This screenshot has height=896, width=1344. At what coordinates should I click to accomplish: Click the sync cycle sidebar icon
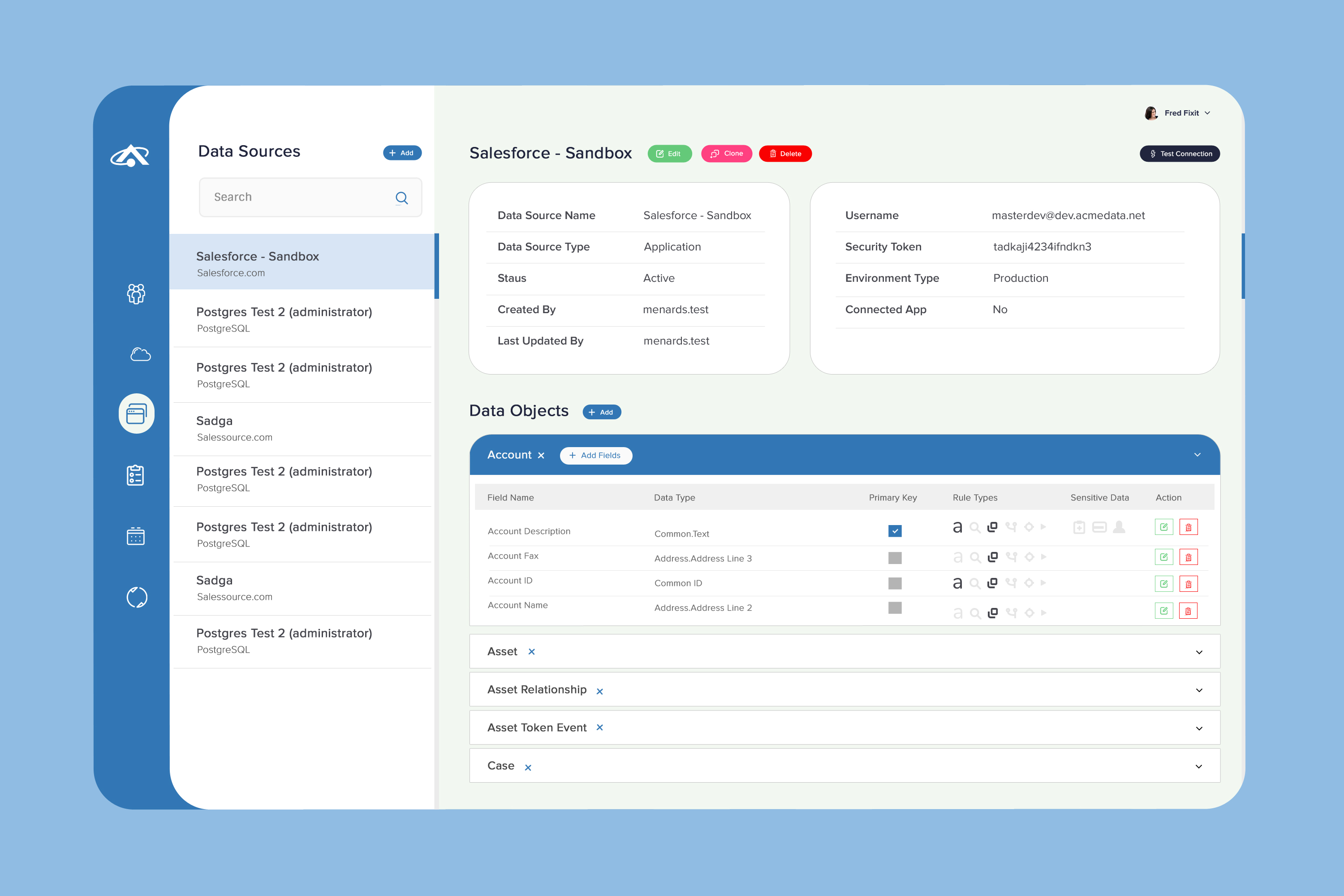137,597
